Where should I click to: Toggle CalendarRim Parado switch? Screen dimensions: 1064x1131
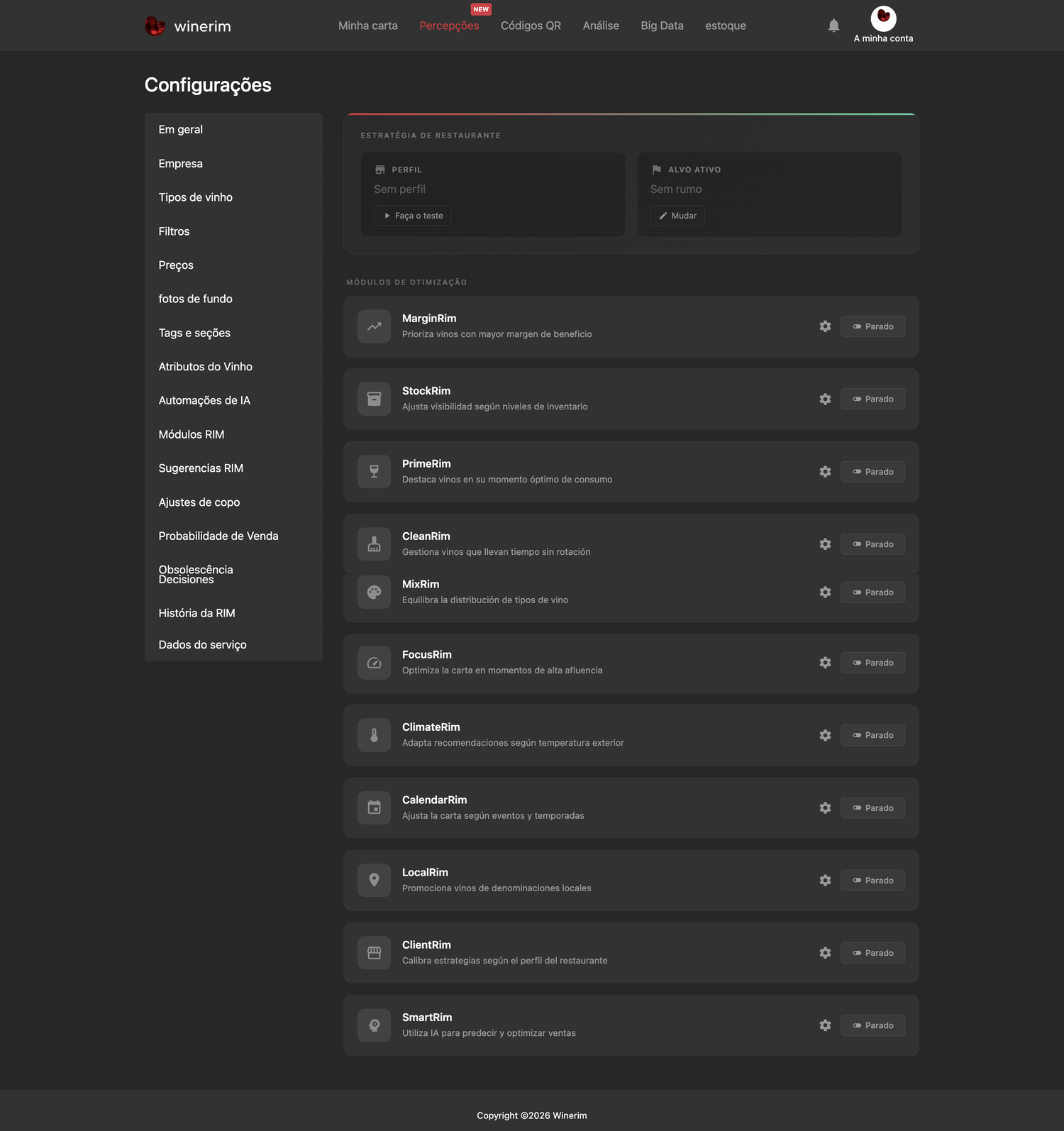[872, 808]
